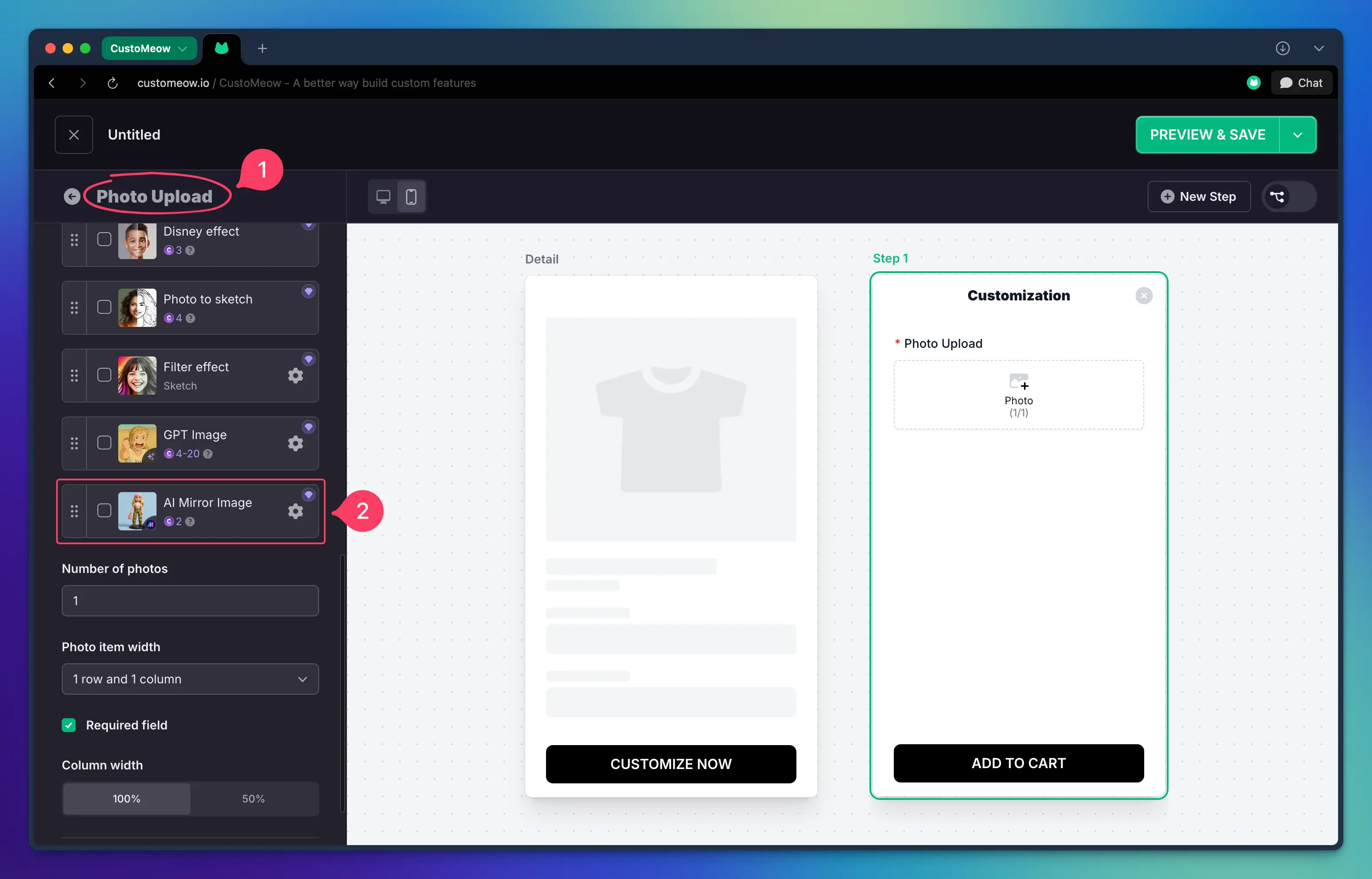Set column width to 100%

[127, 799]
